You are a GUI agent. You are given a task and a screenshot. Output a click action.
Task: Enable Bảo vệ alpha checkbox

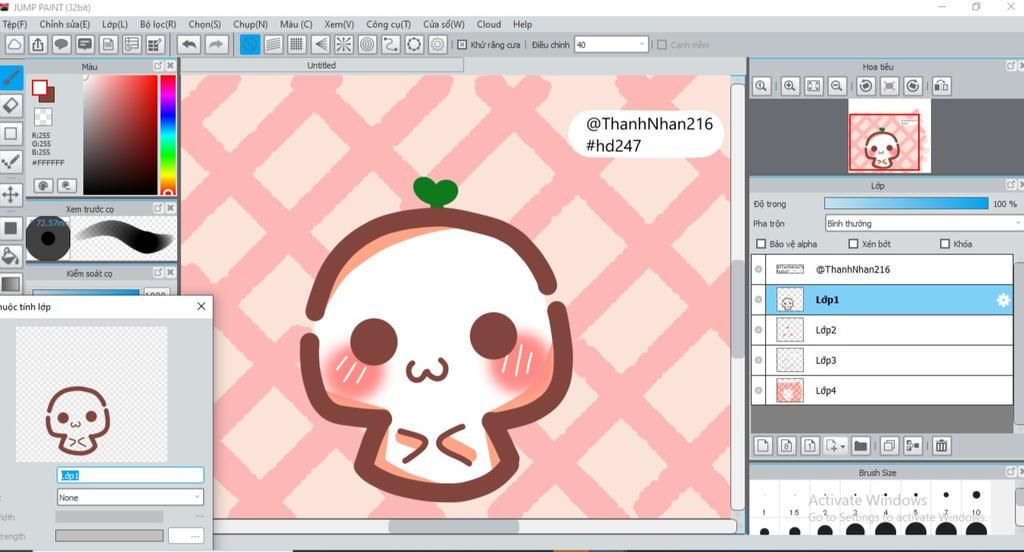click(x=761, y=244)
